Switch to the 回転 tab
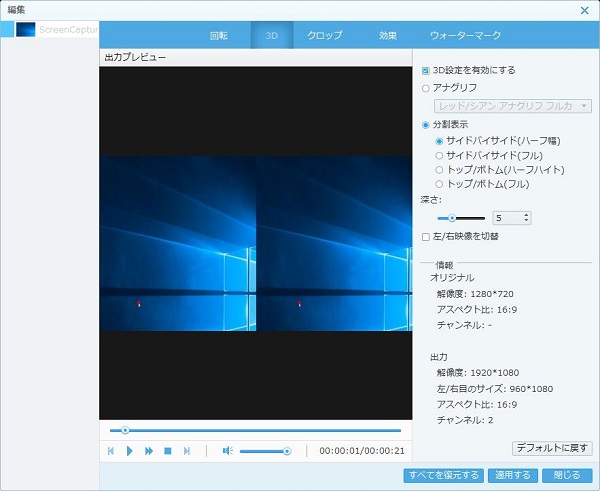600x491 pixels. click(218, 36)
